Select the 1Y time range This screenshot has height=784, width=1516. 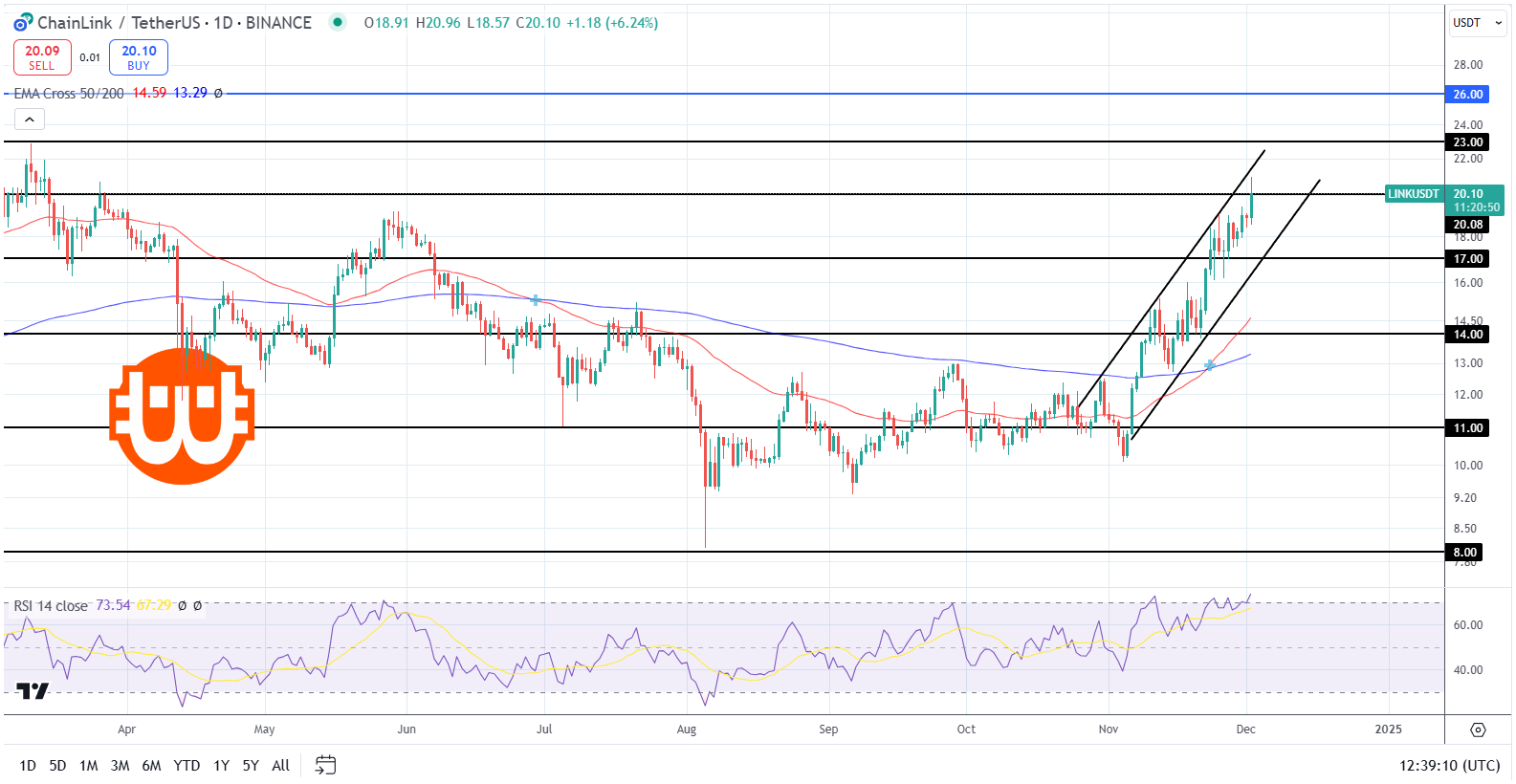221,765
